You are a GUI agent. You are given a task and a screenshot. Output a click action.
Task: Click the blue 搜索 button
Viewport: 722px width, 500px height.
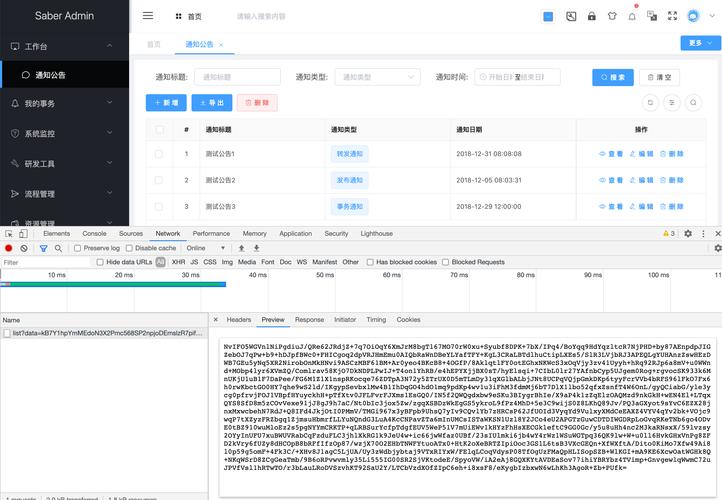click(x=613, y=77)
